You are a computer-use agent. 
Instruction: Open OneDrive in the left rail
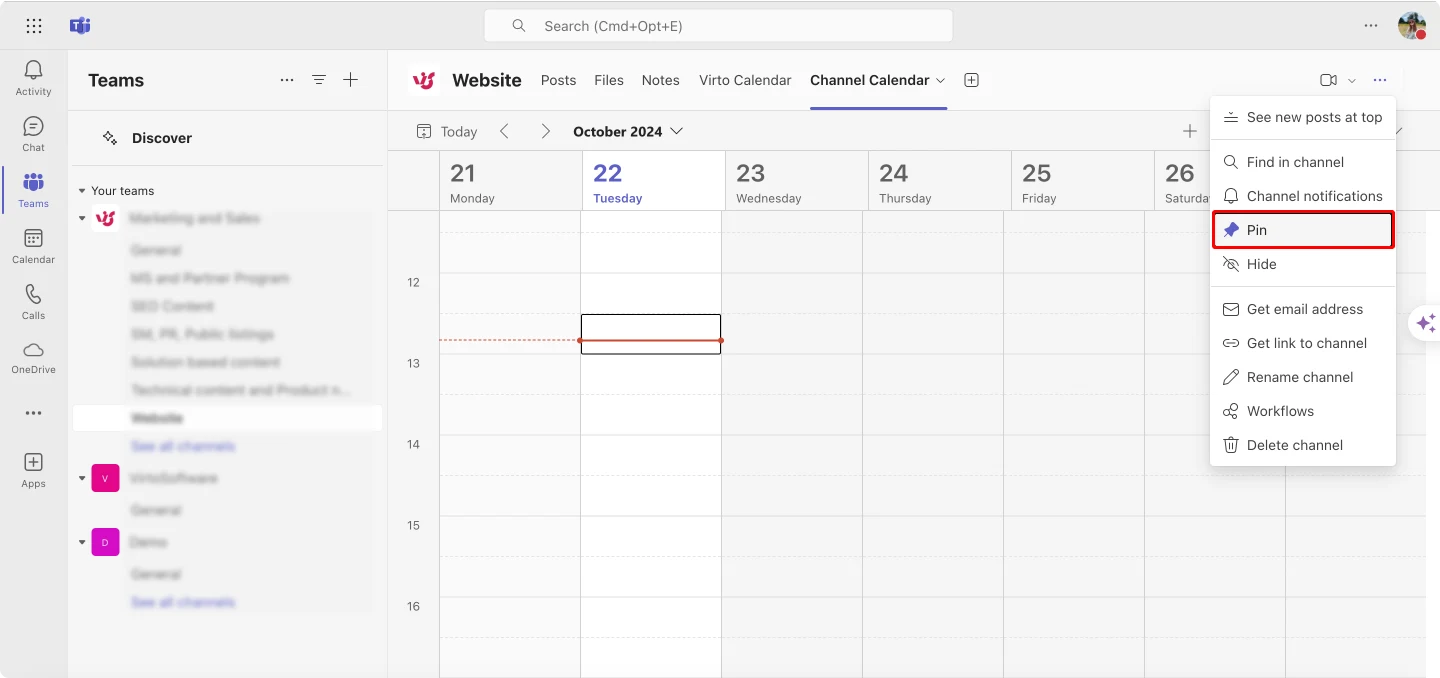pos(34,357)
